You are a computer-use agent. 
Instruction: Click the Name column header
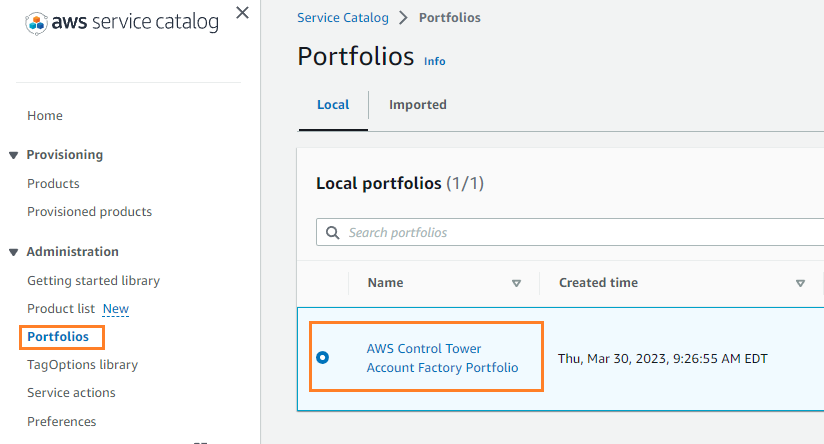click(386, 283)
